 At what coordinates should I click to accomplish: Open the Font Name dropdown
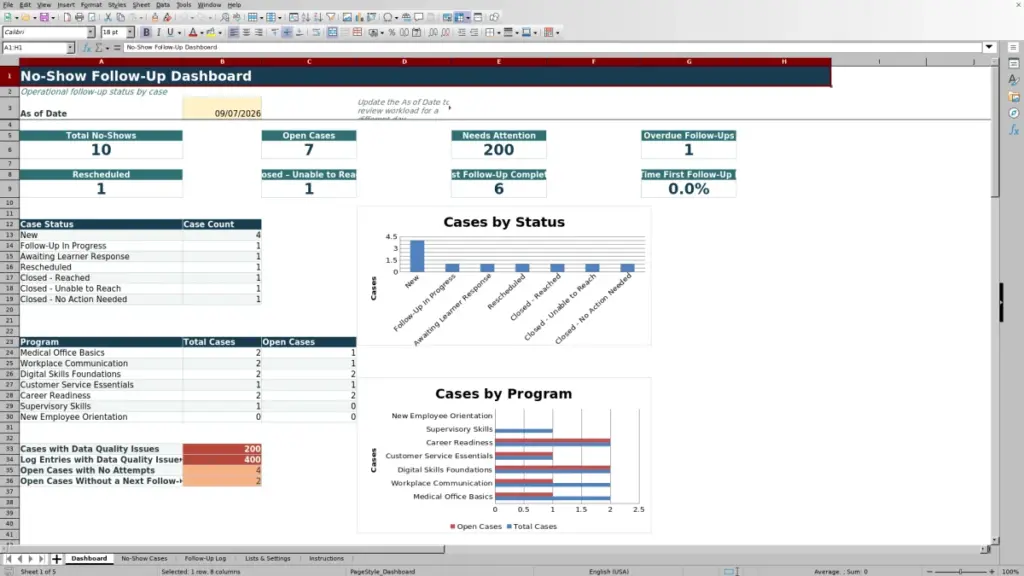point(90,32)
